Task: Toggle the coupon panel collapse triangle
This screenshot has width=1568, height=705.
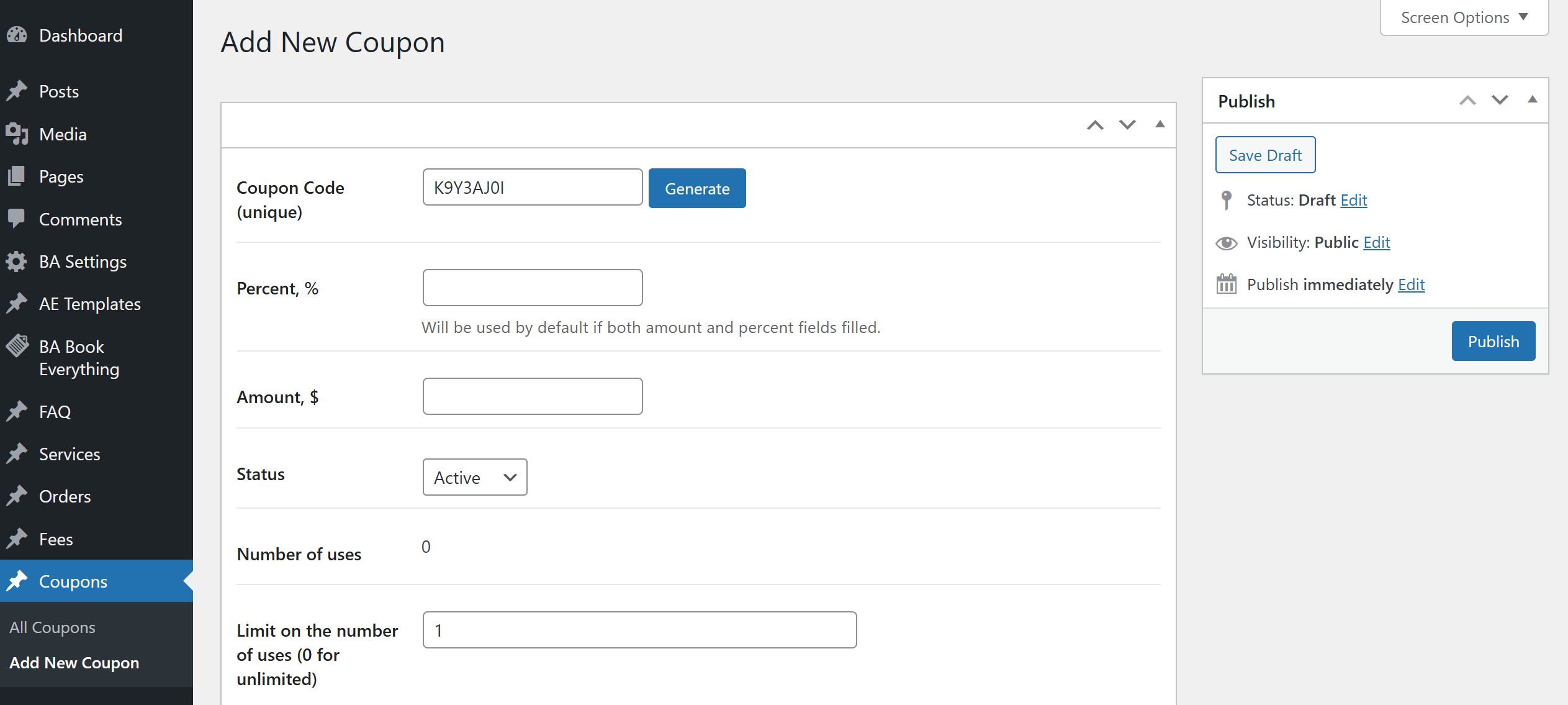Action: [x=1160, y=125]
